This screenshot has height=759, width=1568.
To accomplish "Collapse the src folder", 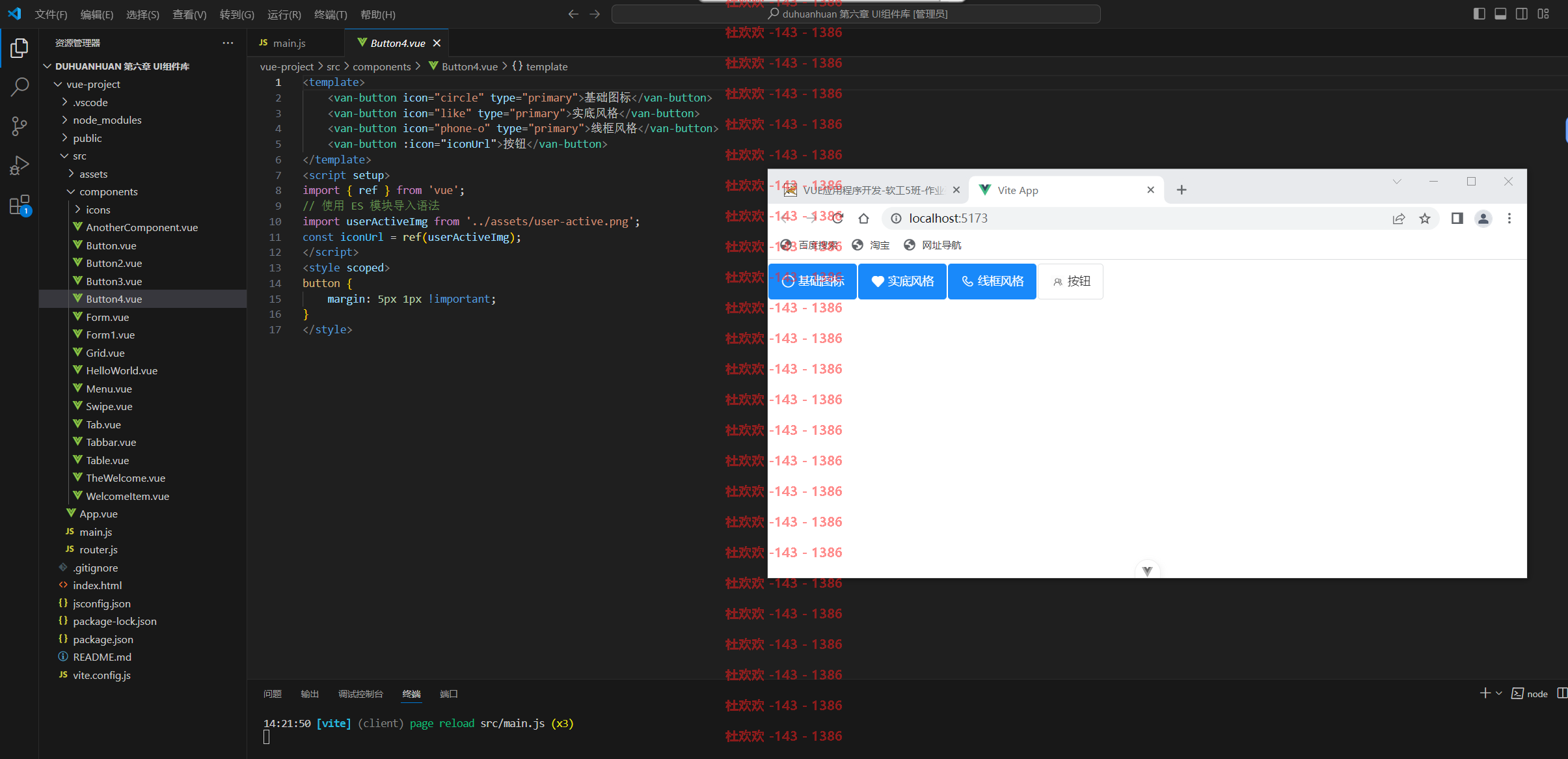I will click(64, 156).
